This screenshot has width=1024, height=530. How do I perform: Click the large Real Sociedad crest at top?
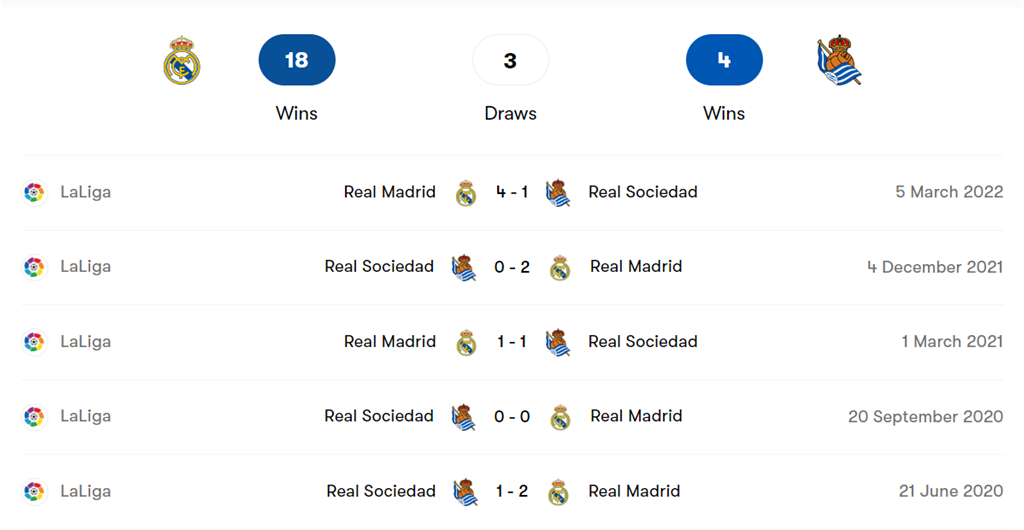coord(839,61)
